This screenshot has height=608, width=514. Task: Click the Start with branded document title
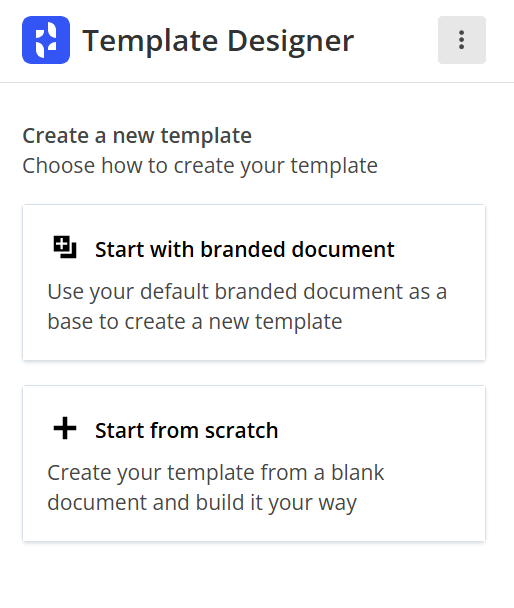coord(245,249)
